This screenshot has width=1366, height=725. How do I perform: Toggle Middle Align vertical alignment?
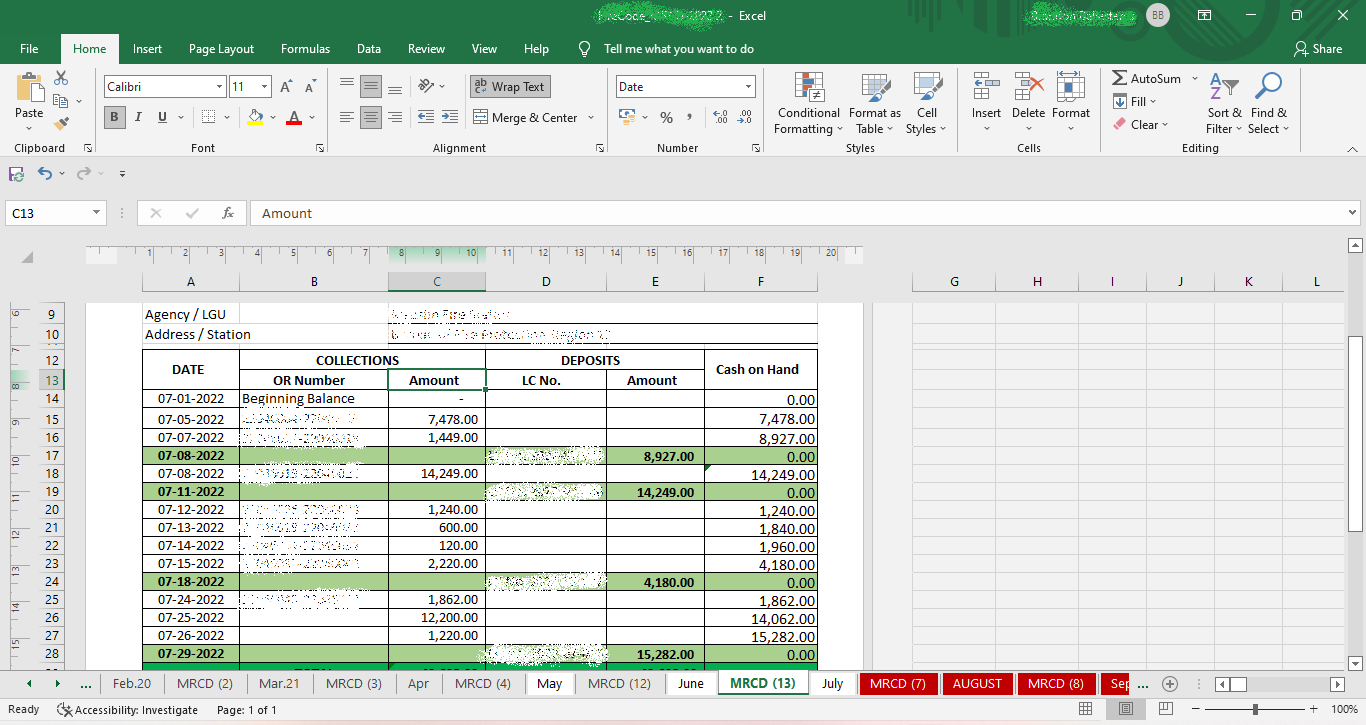[371, 87]
